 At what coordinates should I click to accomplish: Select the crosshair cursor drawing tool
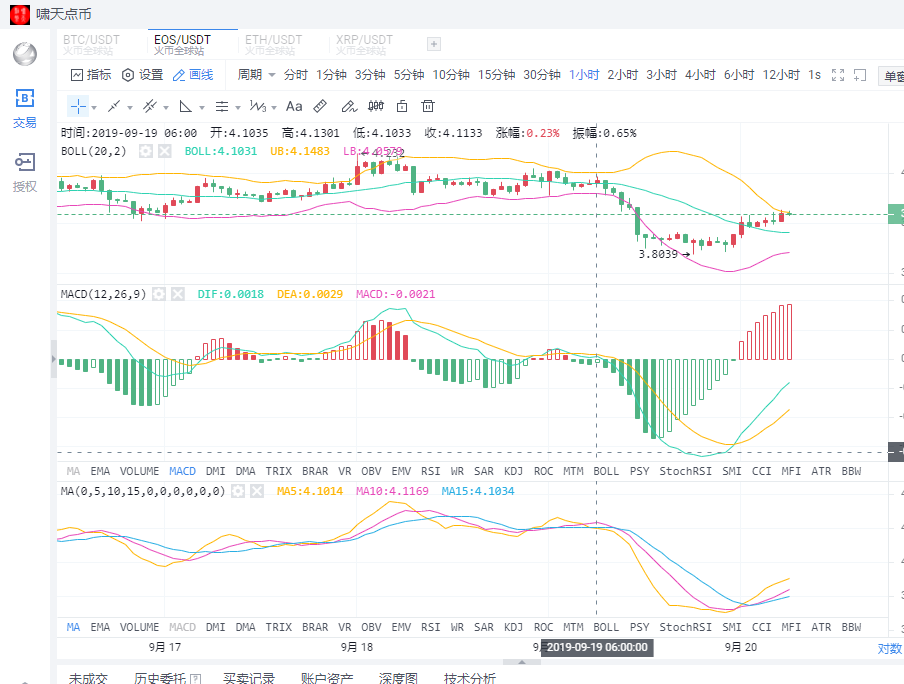click(x=78, y=107)
